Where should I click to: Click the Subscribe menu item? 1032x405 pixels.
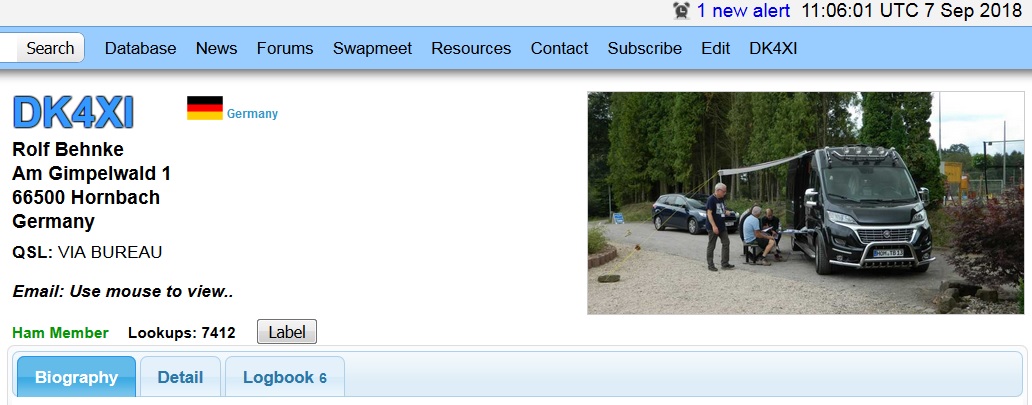click(645, 49)
